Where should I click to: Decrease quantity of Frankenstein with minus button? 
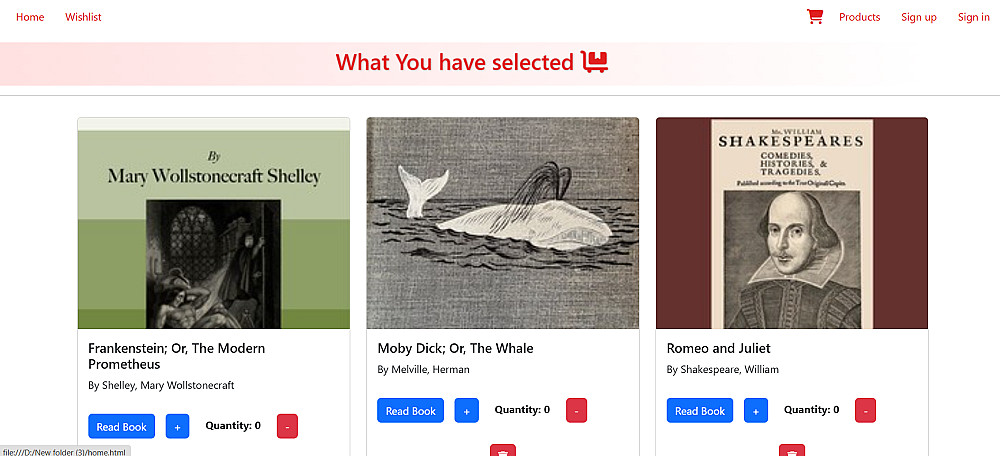tap(287, 426)
